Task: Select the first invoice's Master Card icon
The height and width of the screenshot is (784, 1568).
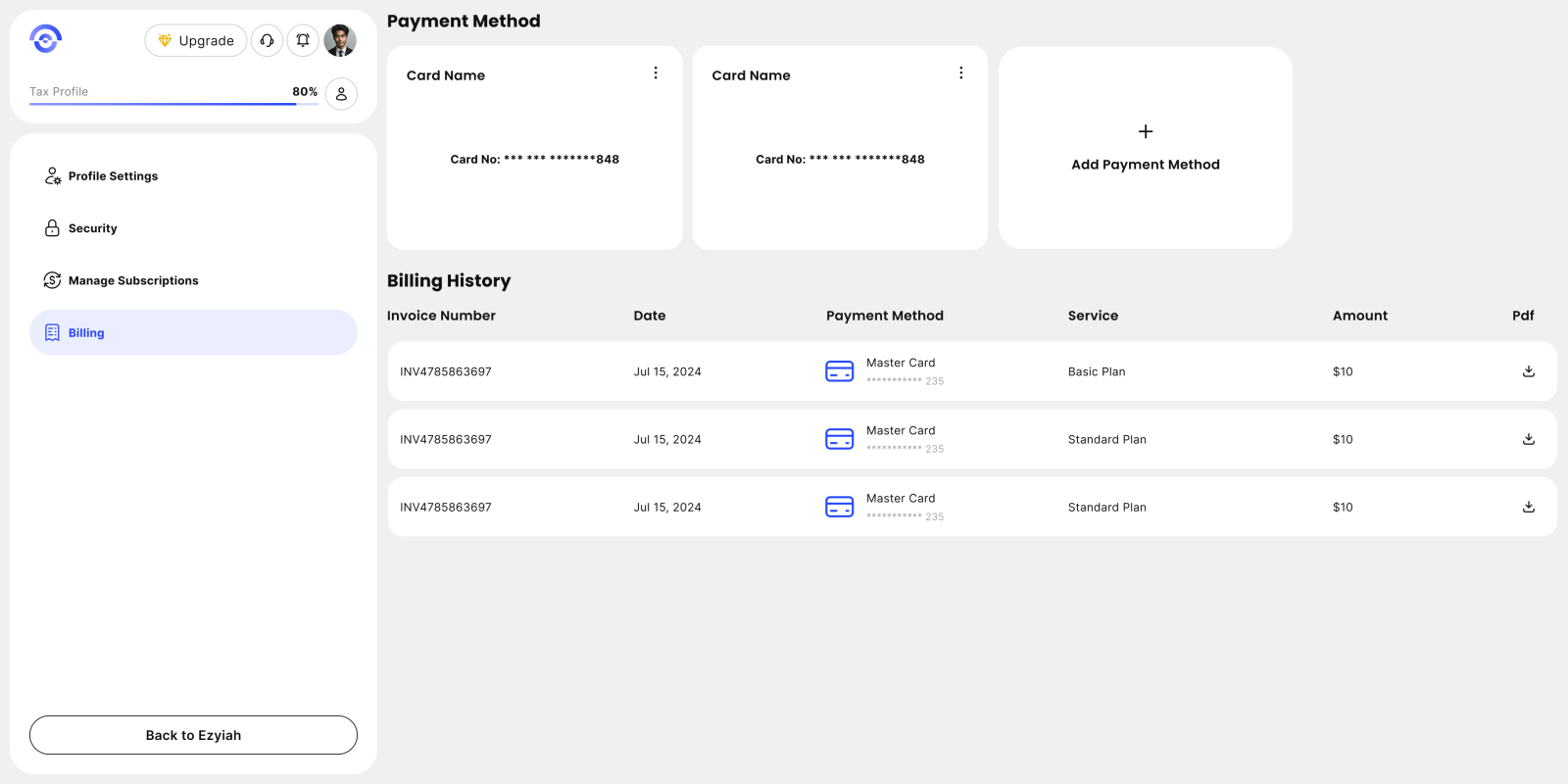Action: tap(839, 371)
